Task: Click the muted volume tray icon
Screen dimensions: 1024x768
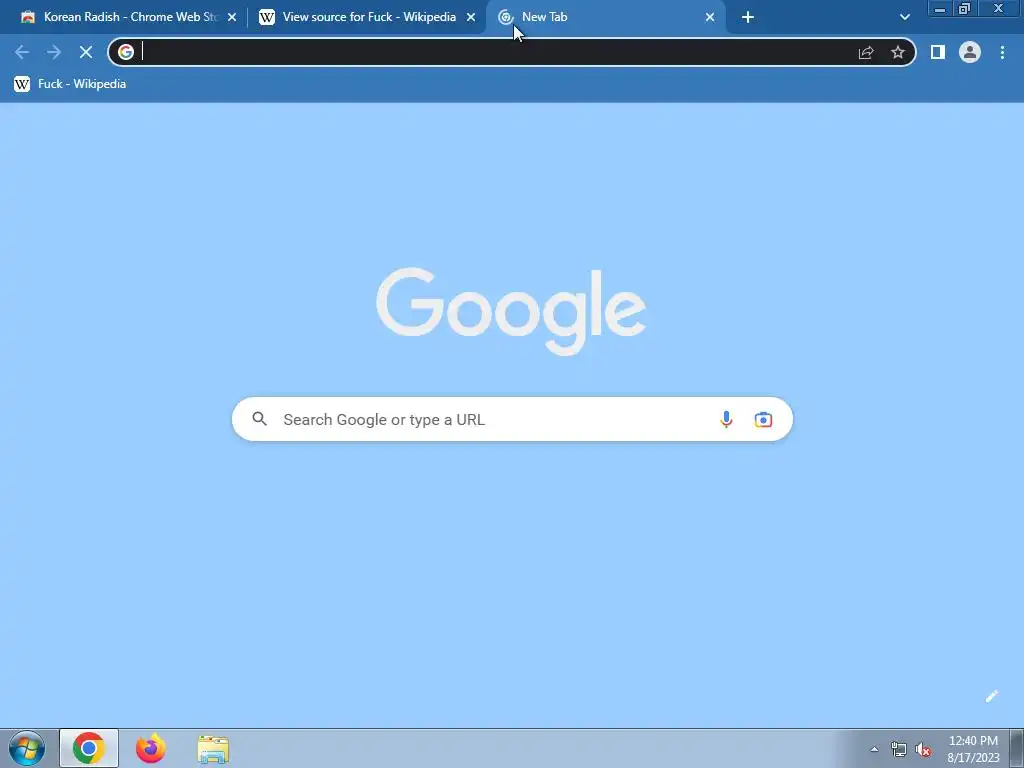Action: click(x=923, y=750)
